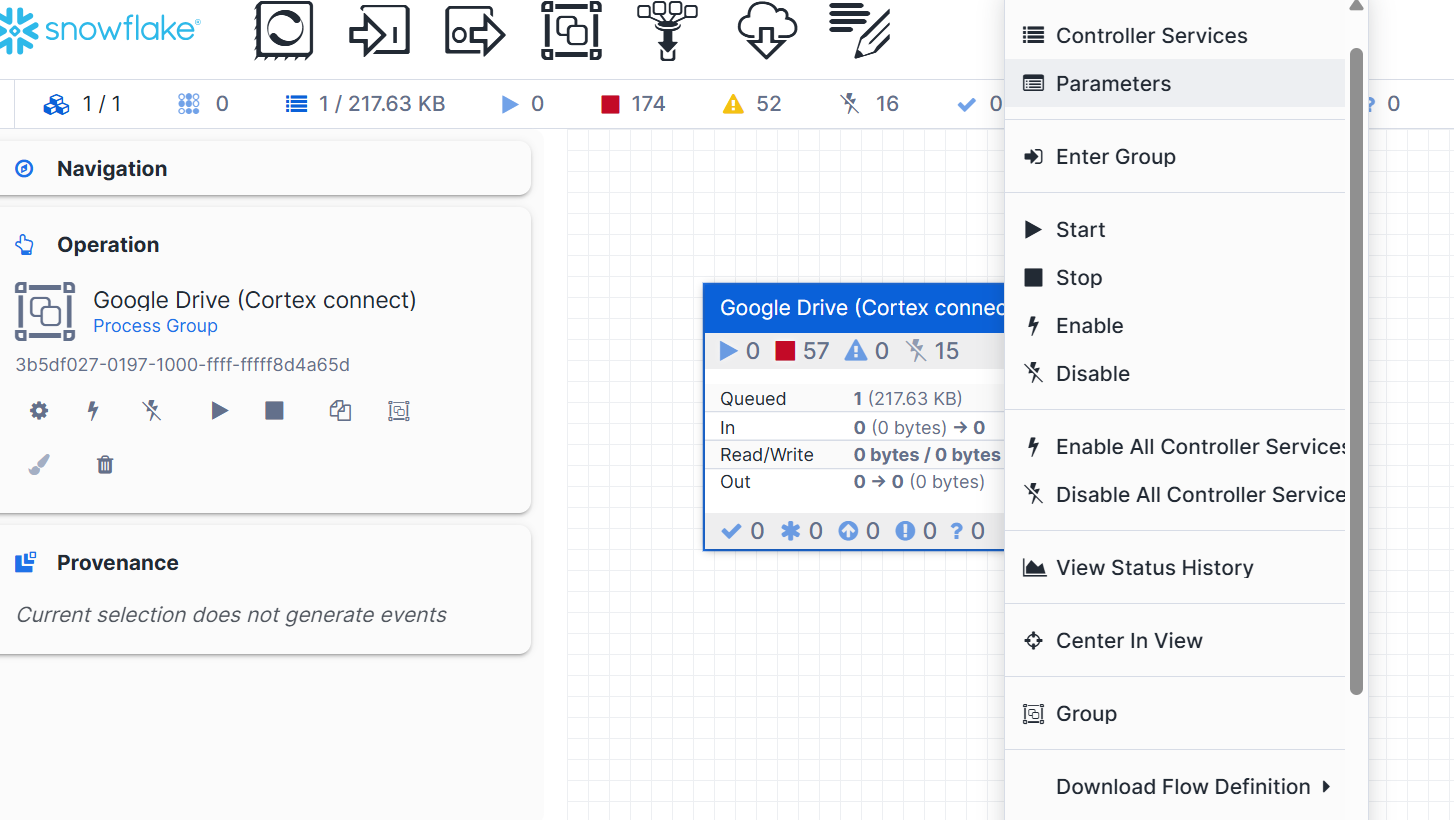Choose View Status History menu entry

click(1174, 568)
